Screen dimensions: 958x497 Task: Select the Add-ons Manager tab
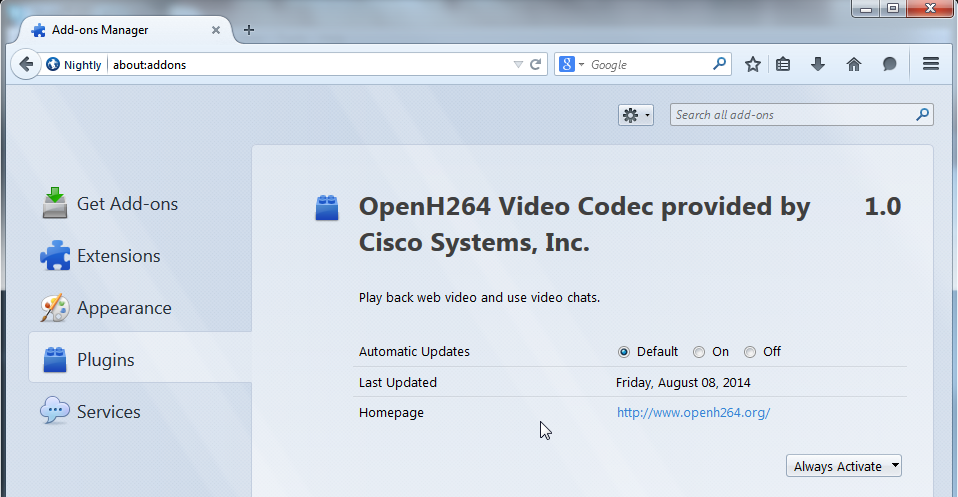click(x=126, y=30)
